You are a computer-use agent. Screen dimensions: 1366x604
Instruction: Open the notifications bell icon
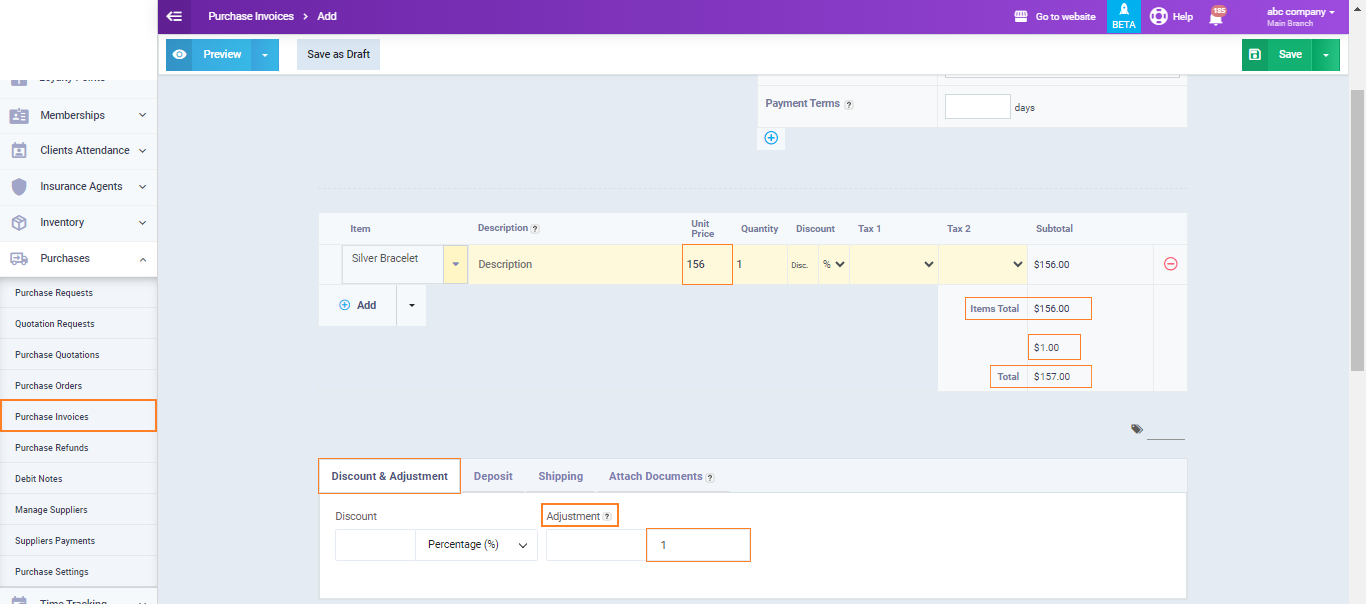click(x=1216, y=17)
